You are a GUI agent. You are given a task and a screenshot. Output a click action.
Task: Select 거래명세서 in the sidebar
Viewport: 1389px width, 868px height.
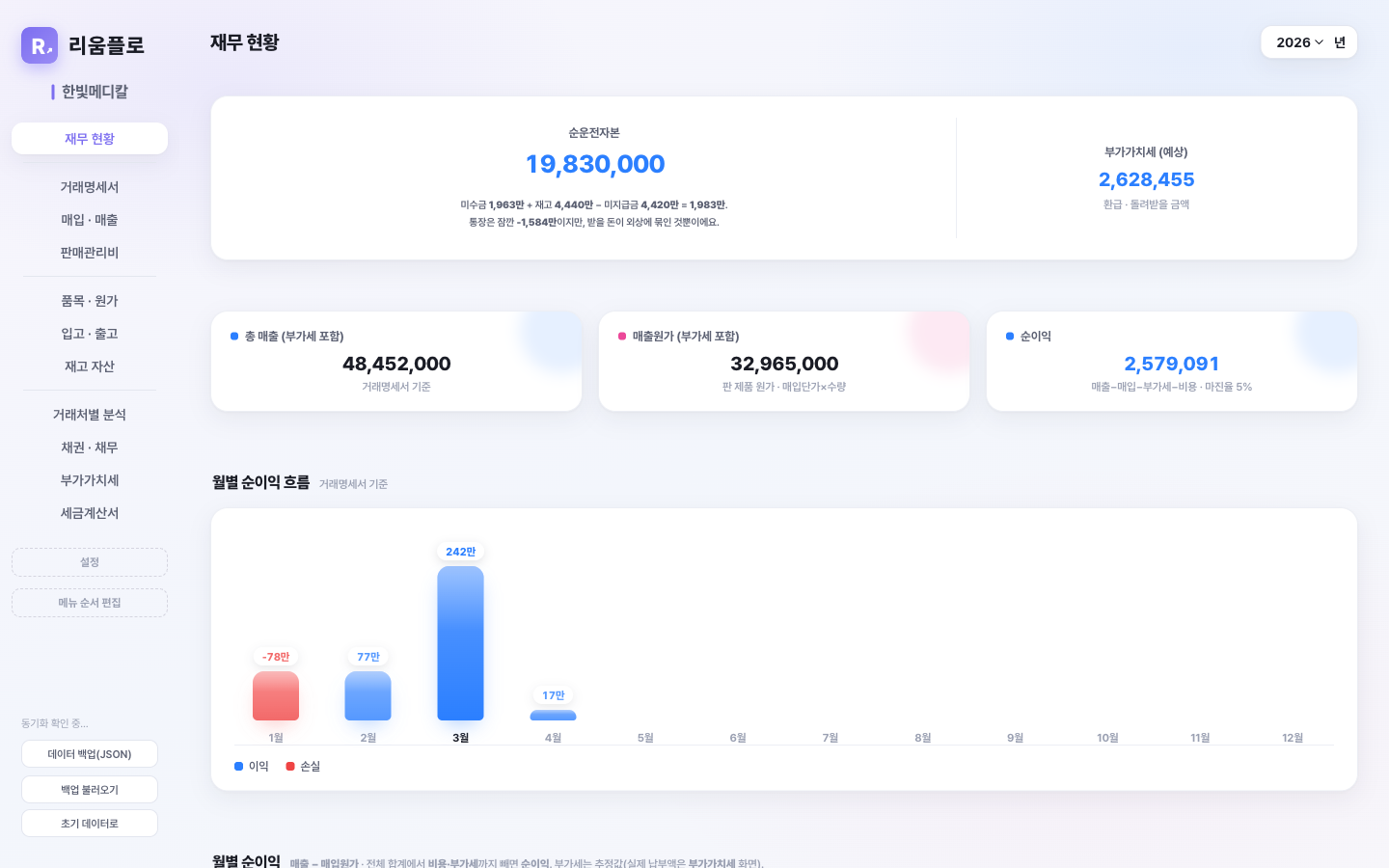point(90,187)
